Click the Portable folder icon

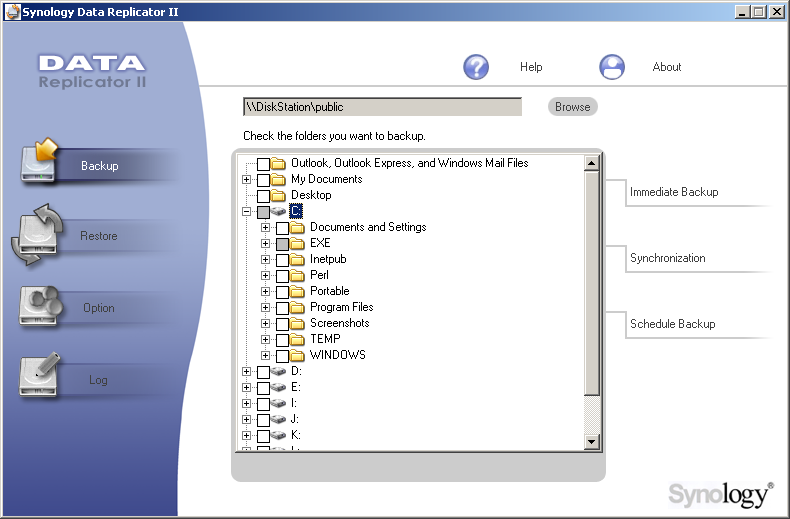[297, 291]
